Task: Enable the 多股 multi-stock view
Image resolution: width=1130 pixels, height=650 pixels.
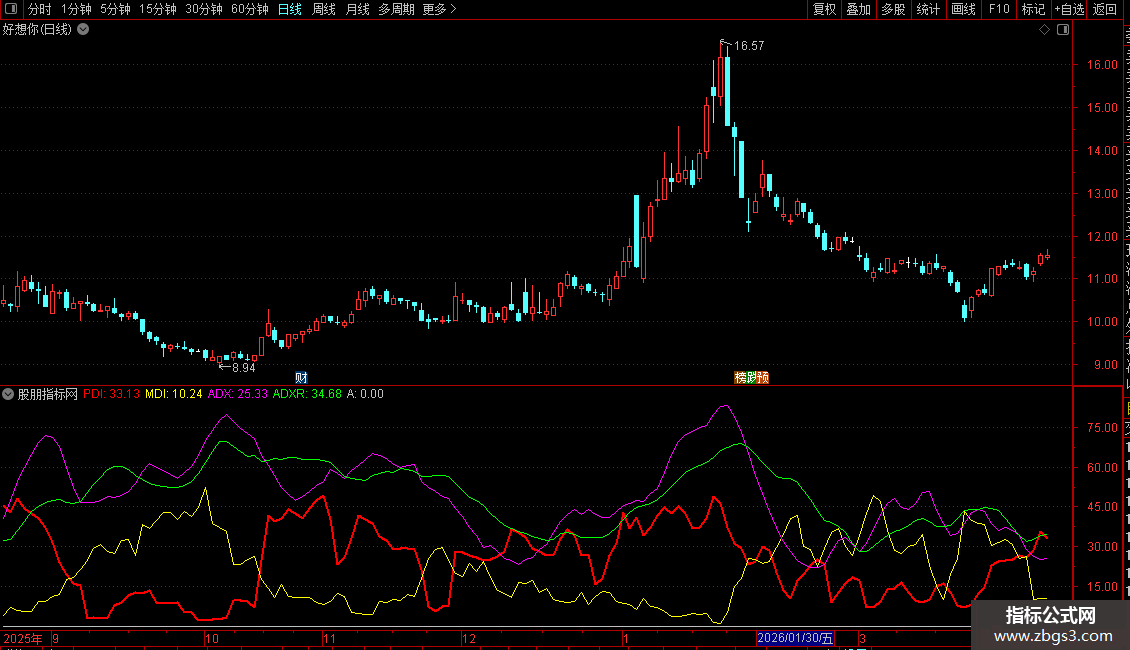Action: pyautogui.click(x=893, y=9)
